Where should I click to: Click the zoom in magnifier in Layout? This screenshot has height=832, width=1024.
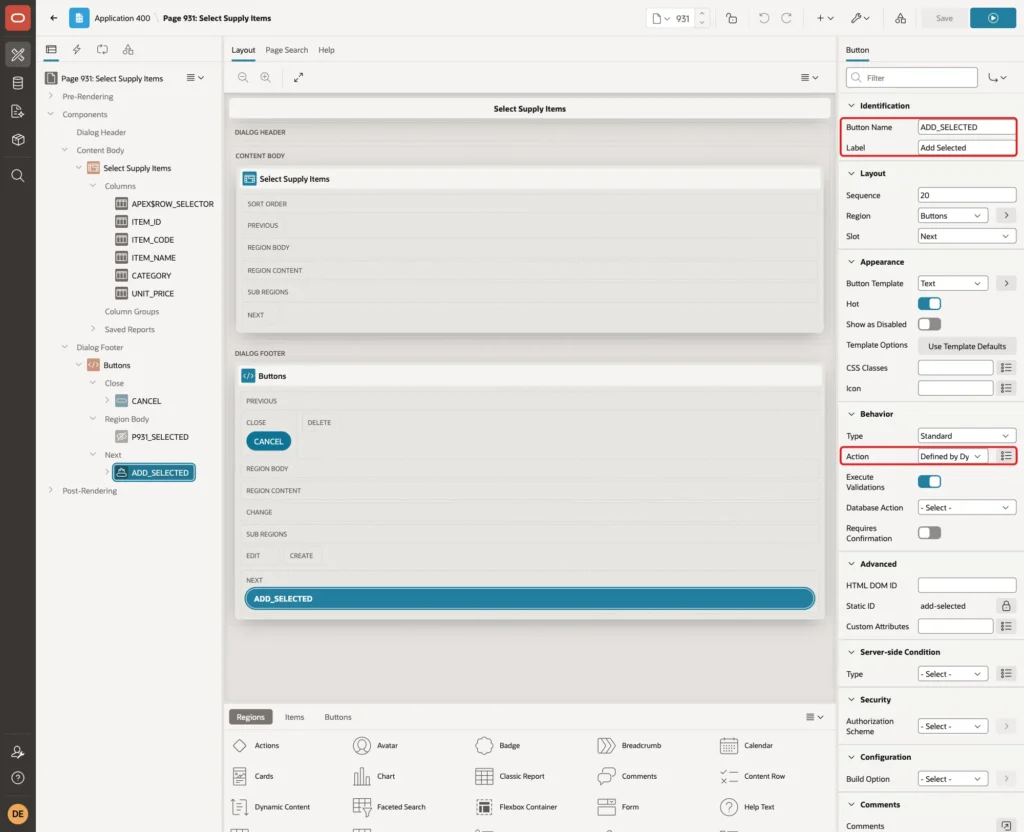click(266, 77)
